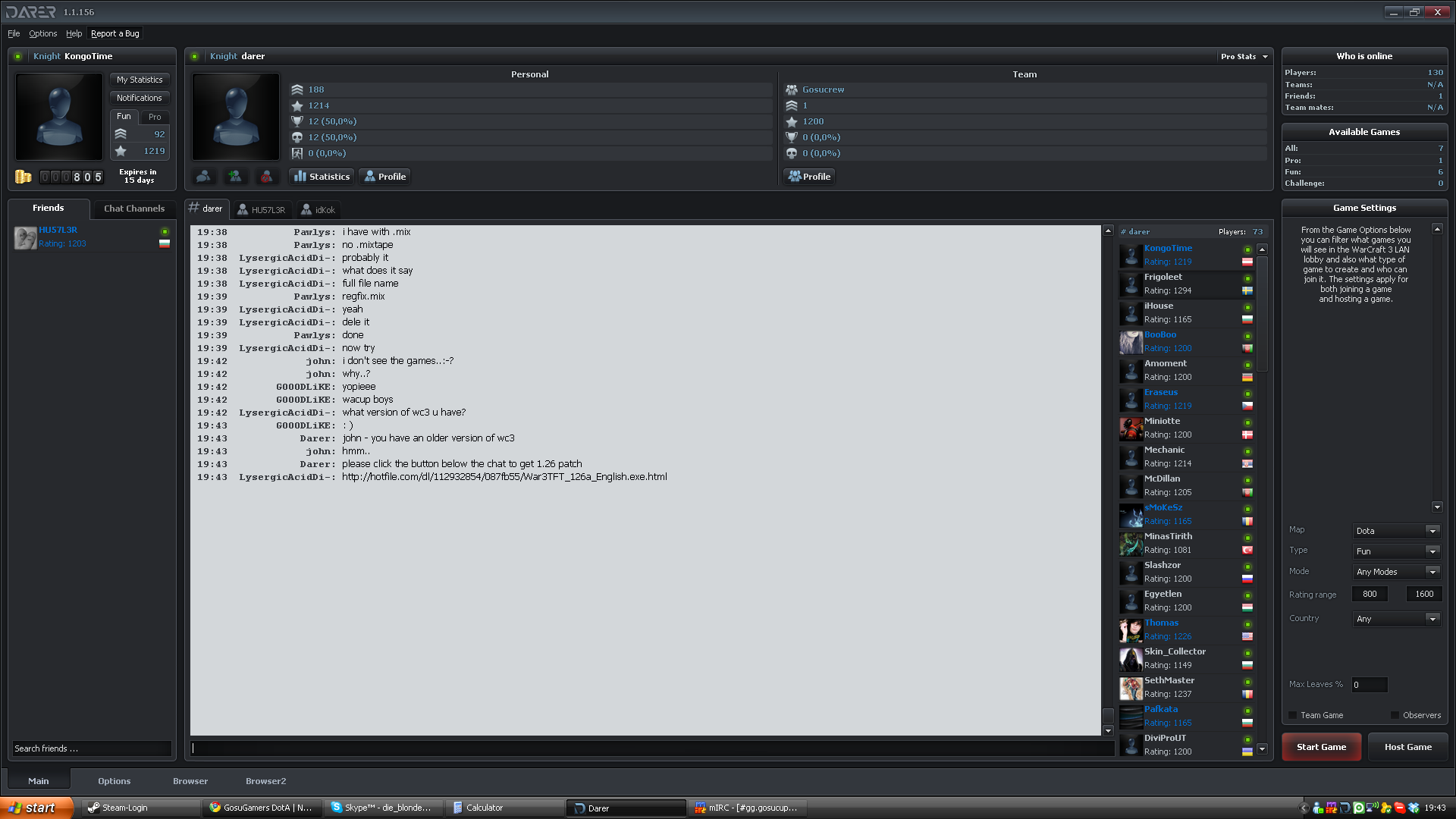The width and height of the screenshot is (1456, 819).
Task: Enable the Observers checkbox
Action: pos(1395,715)
